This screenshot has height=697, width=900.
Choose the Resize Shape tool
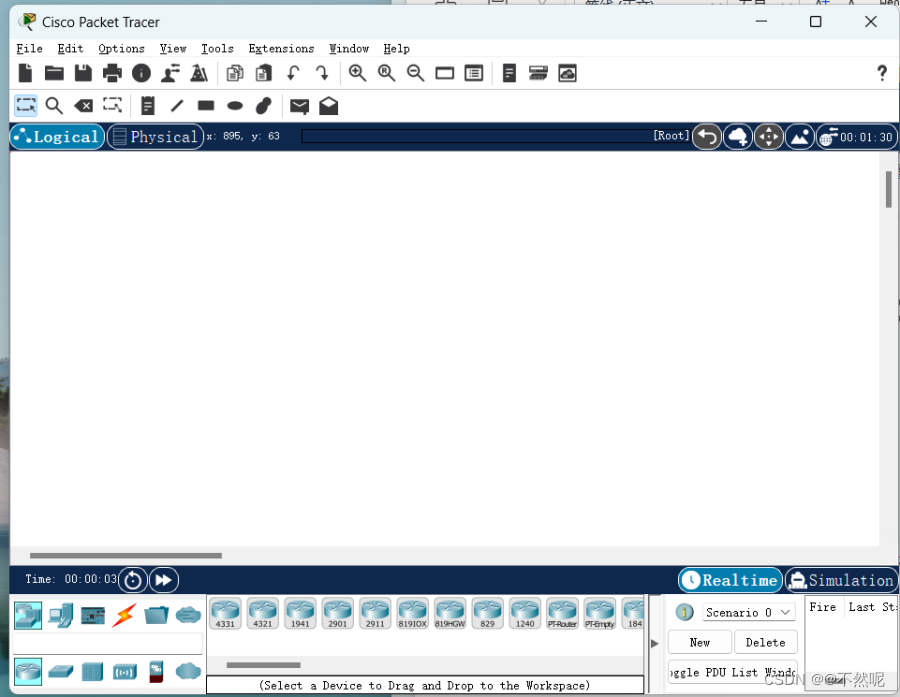112,105
